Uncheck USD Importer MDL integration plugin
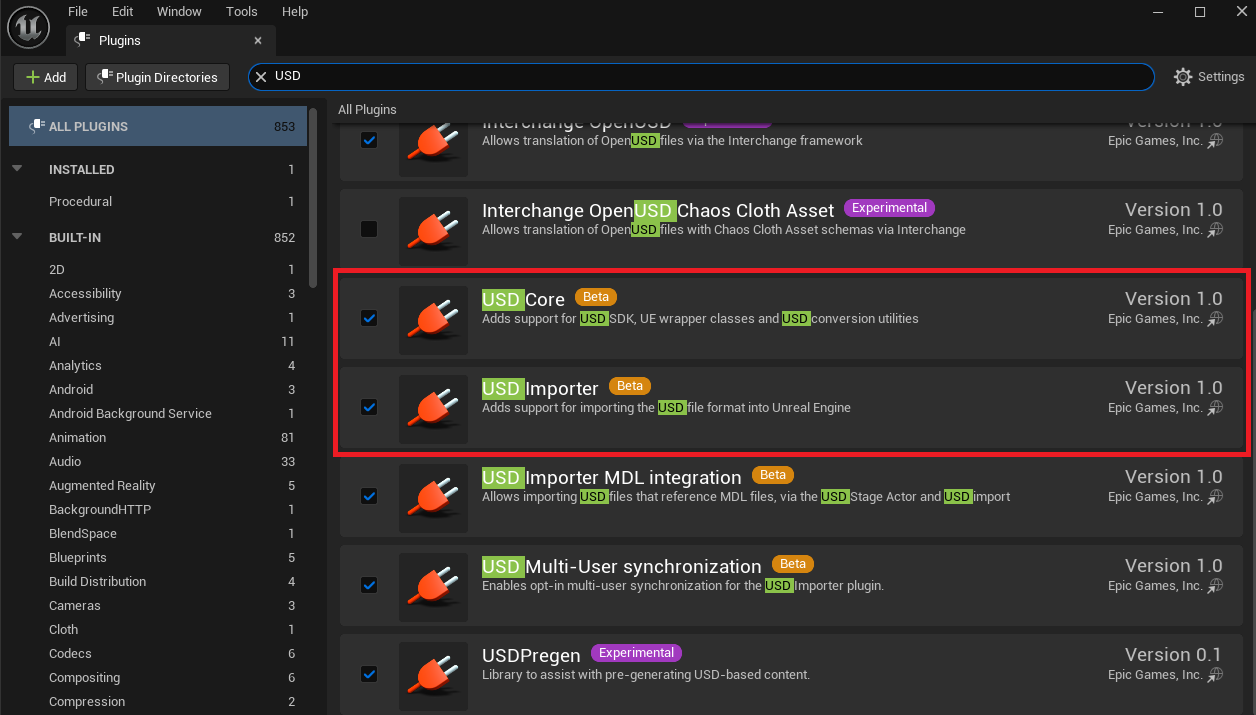1256x715 pixels. tap(369, 496)
